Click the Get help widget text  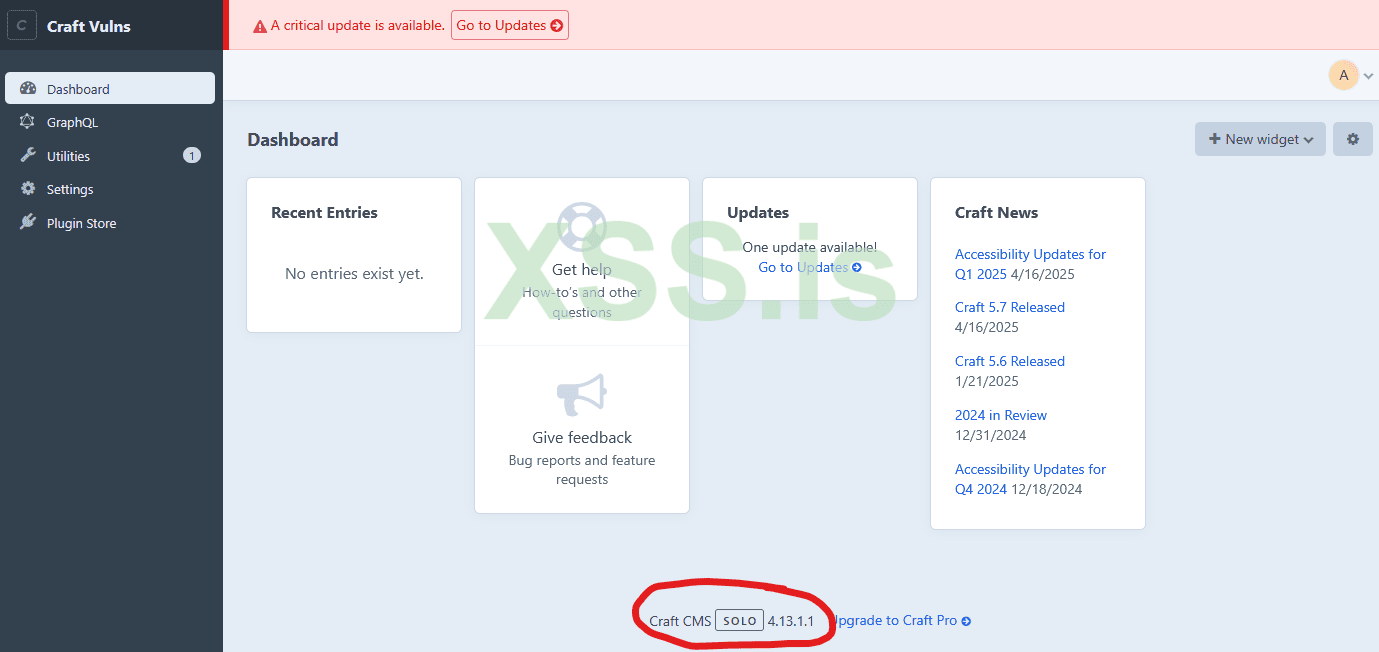[x=582, y=270]
